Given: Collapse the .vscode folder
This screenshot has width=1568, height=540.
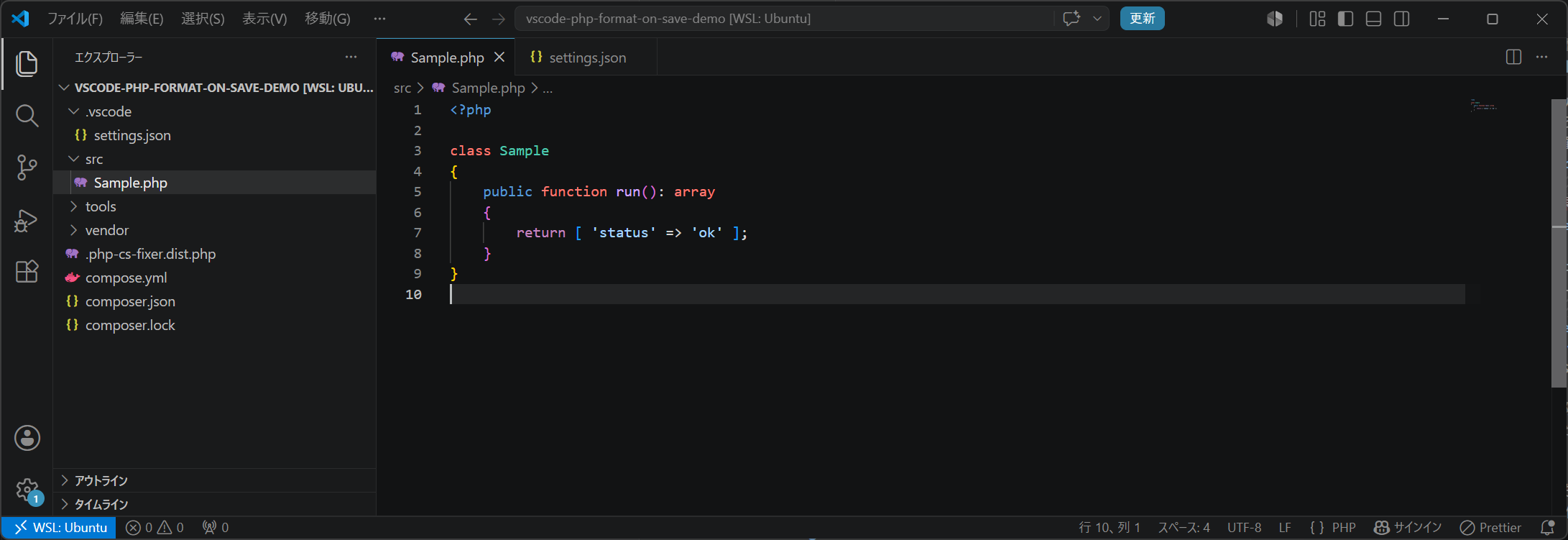Looking at the screenshot, I should coord(215,111).
